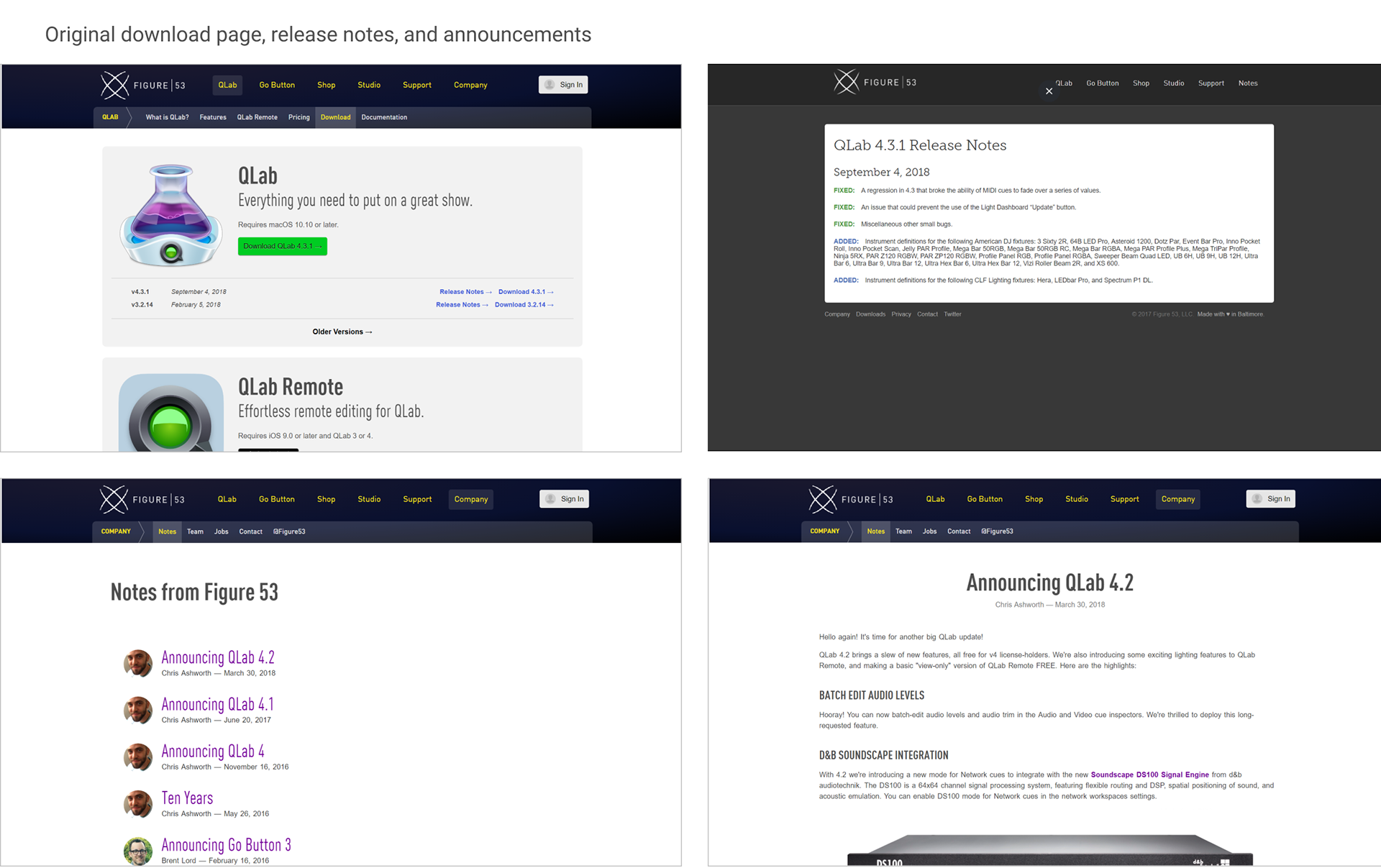Click avatar beside Announcing QLab 4.1 entry

click(138, 711)
